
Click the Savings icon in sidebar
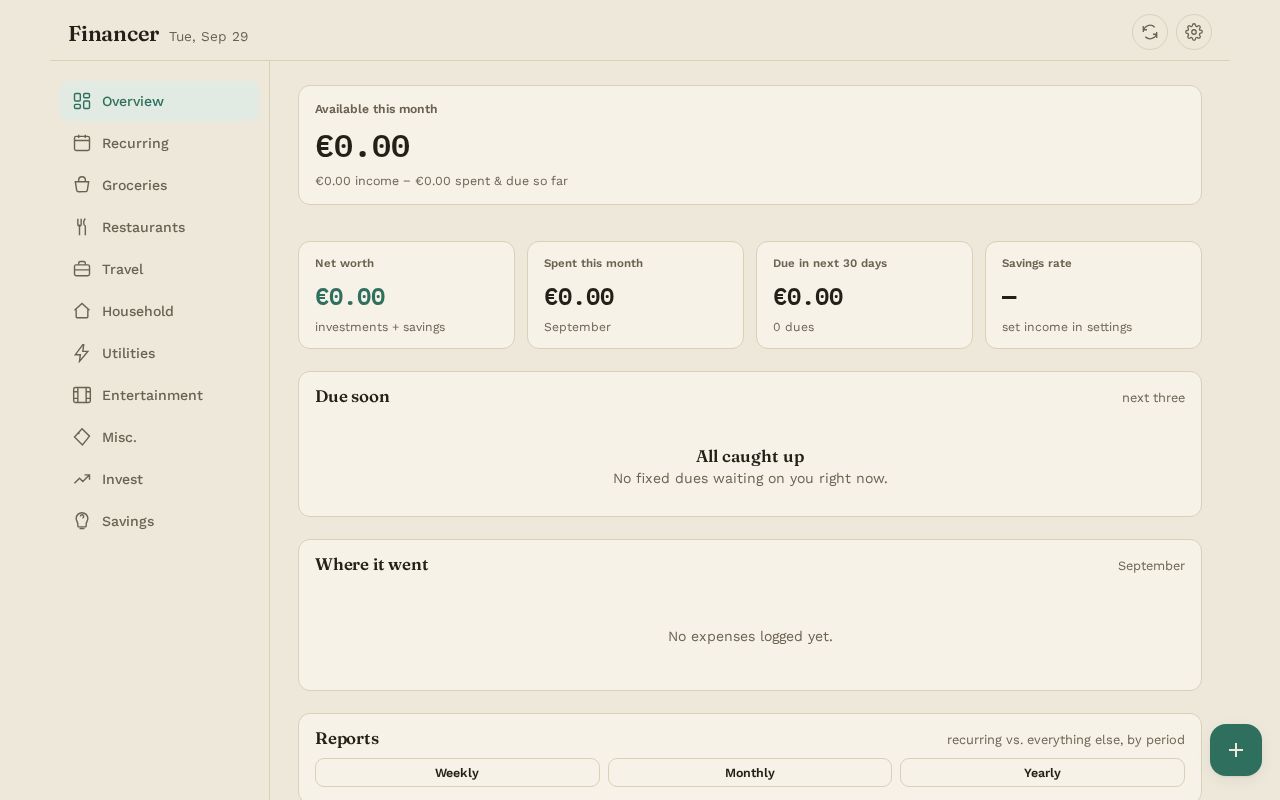click(x=82, y=521)
